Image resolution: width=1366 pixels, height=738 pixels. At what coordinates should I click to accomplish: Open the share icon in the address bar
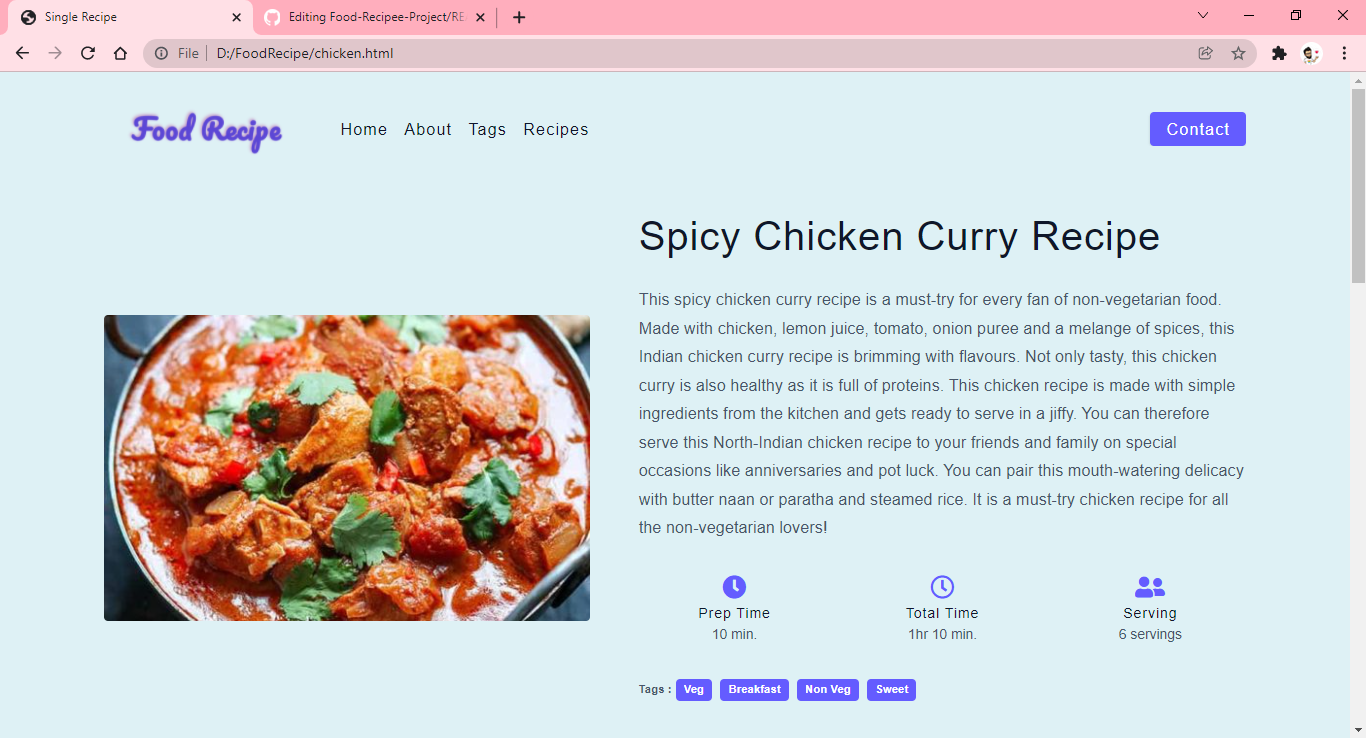tap(1205, 53)
